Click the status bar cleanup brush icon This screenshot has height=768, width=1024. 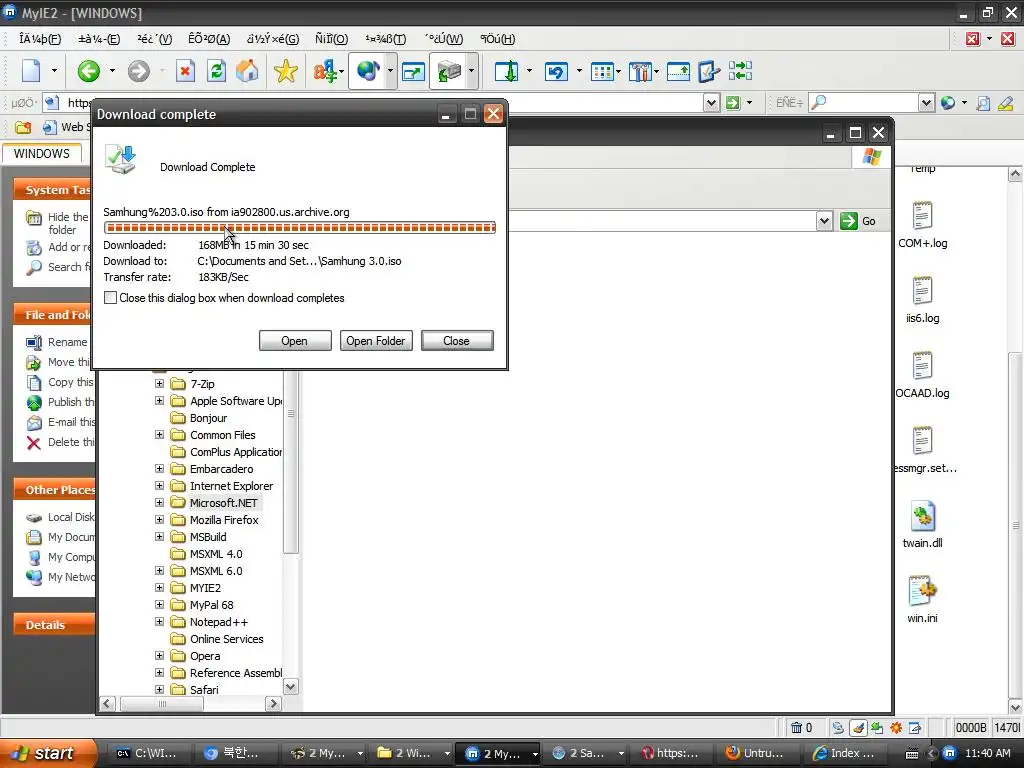tap(858, 728)
